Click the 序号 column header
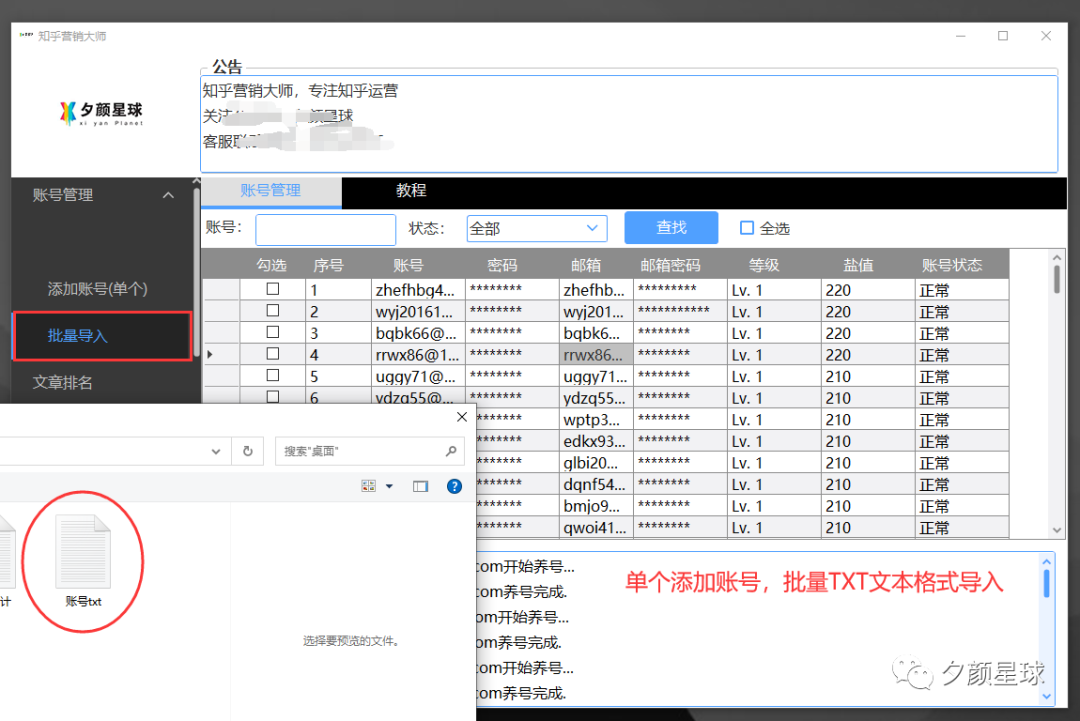 [329, 265]
